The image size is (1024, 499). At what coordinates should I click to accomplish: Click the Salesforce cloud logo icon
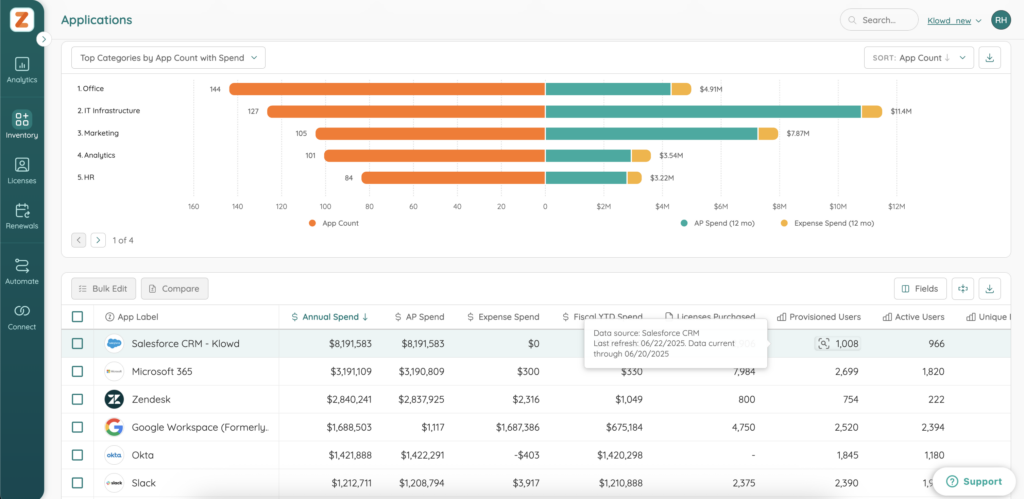tap(114, 344)
